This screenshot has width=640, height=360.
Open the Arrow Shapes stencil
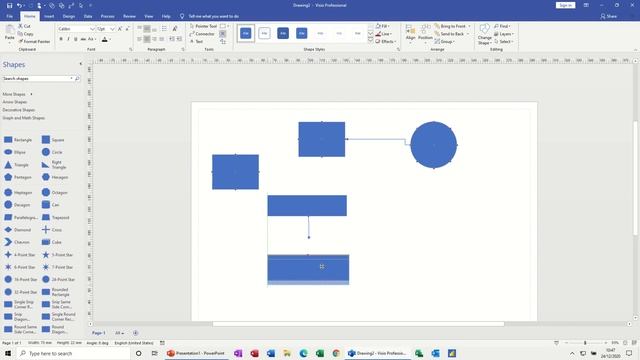[x=15, y=102]
